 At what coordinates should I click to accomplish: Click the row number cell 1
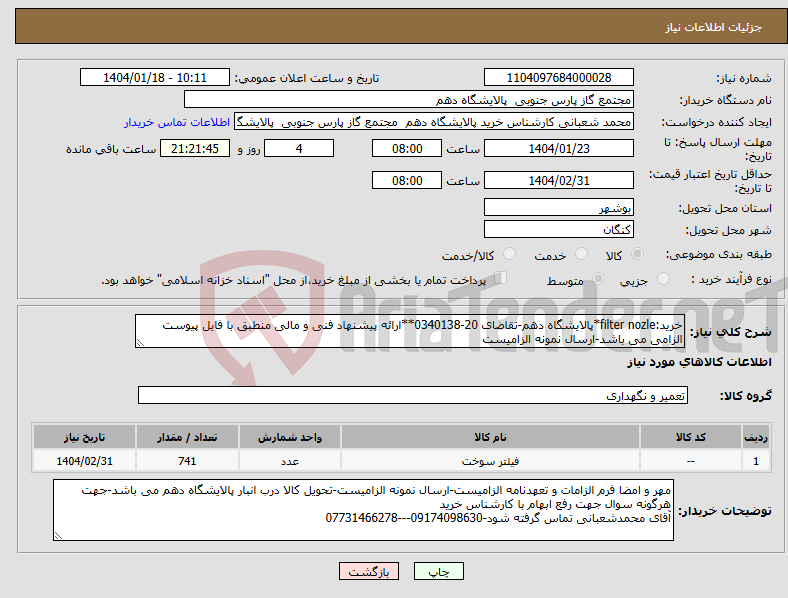point(755,461)
